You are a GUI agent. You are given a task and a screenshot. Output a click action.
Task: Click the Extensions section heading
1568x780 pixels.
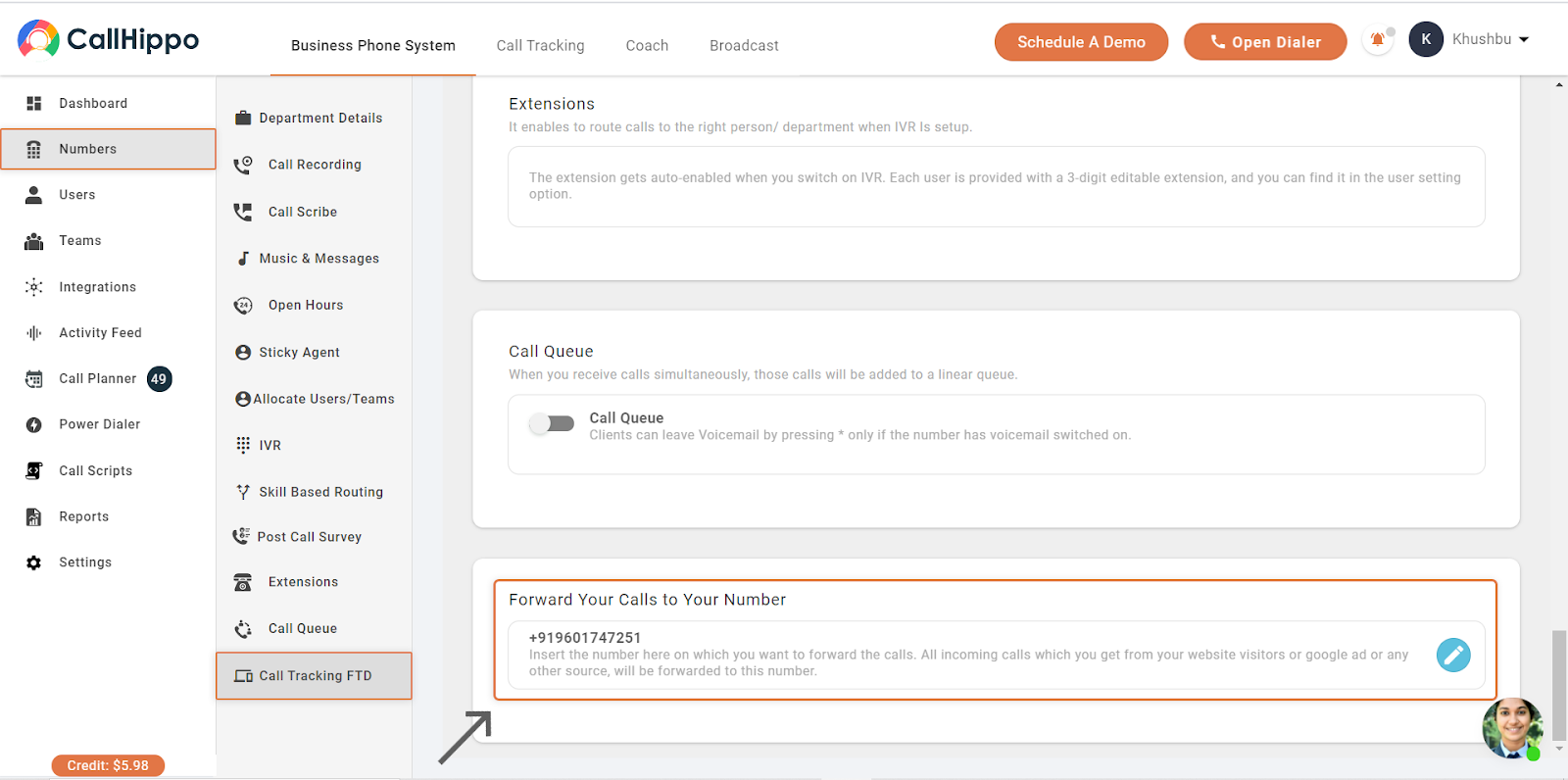[552, 104]
